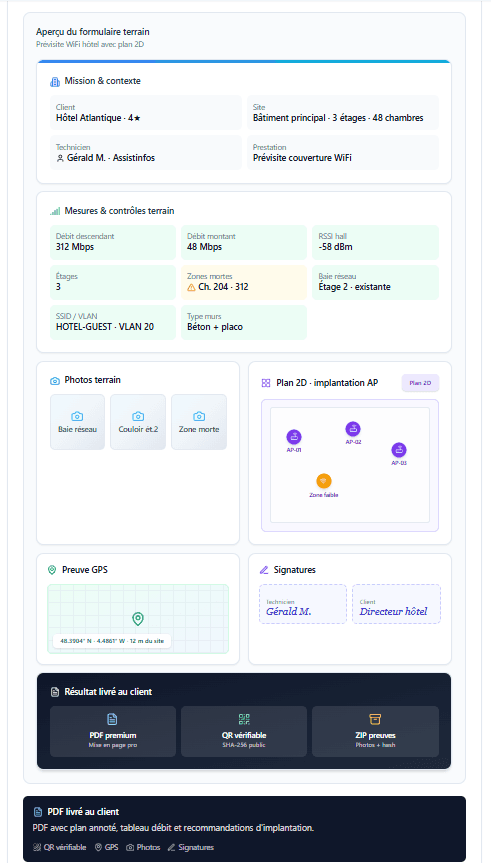Click the PDF premium document icon
This screenshot has height=863, width=491.
[x=112, y=719]
